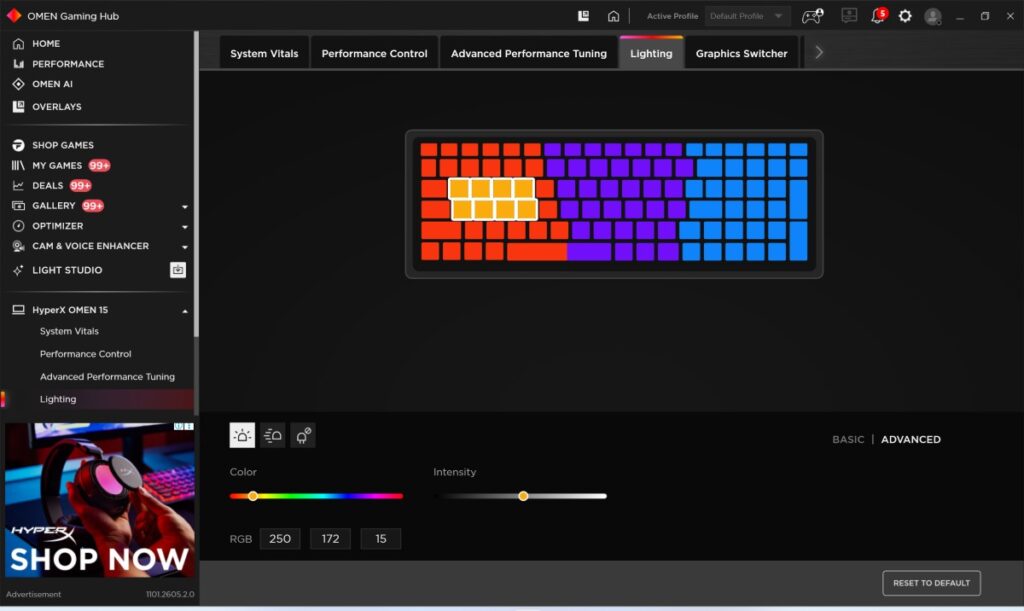Click the game controller icon
1024x611 pixels.
[x=812, y=16]
